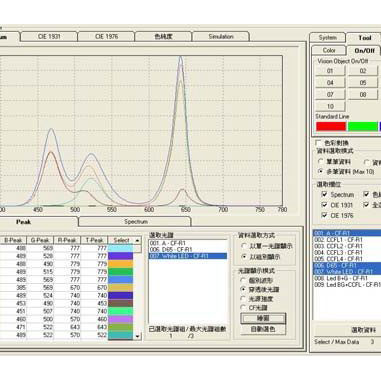Uncheck the CIE 1931 checkbox

(324, 205)
